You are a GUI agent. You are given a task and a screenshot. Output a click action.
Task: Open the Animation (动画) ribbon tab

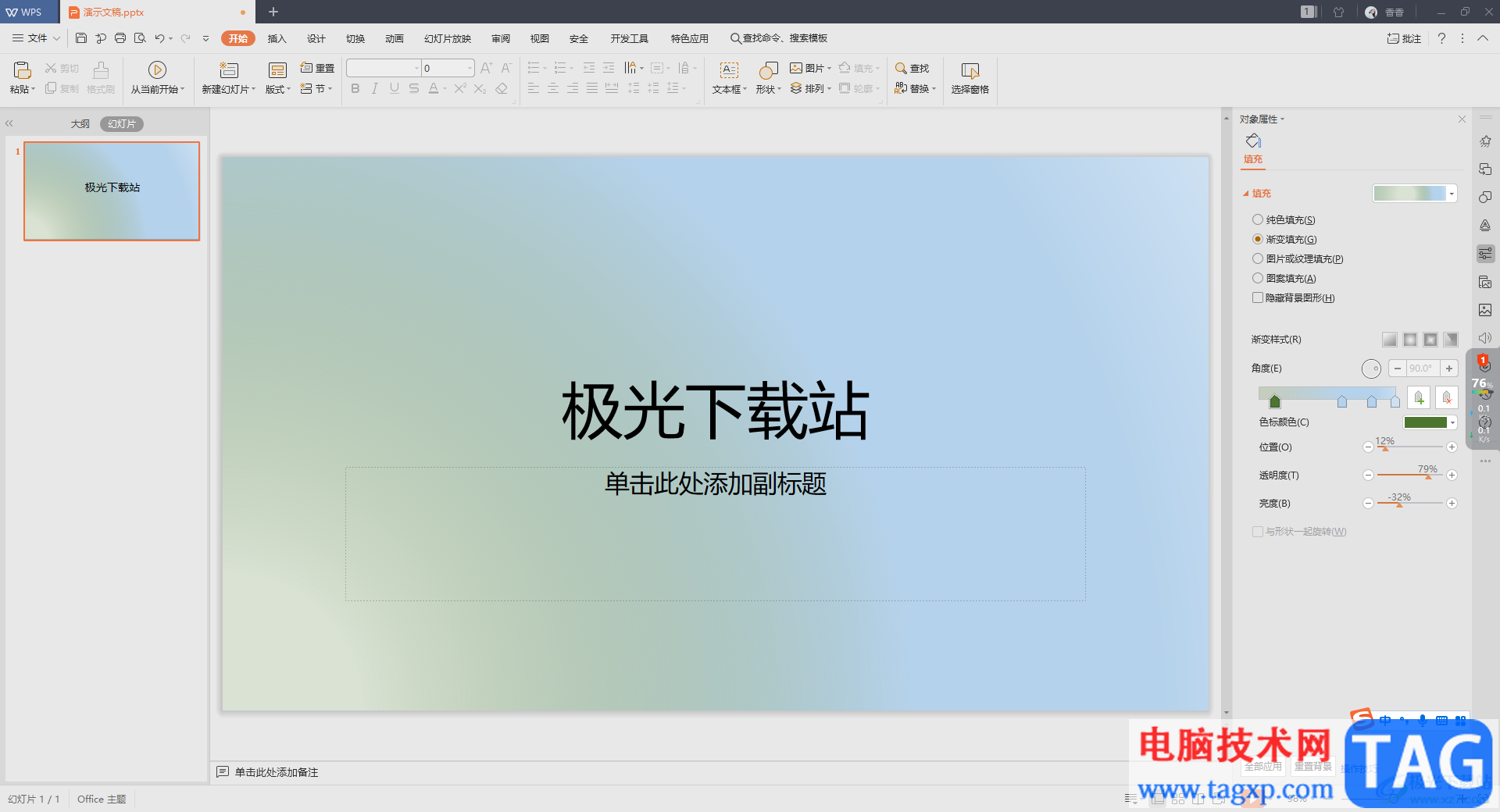click(394, 38)
